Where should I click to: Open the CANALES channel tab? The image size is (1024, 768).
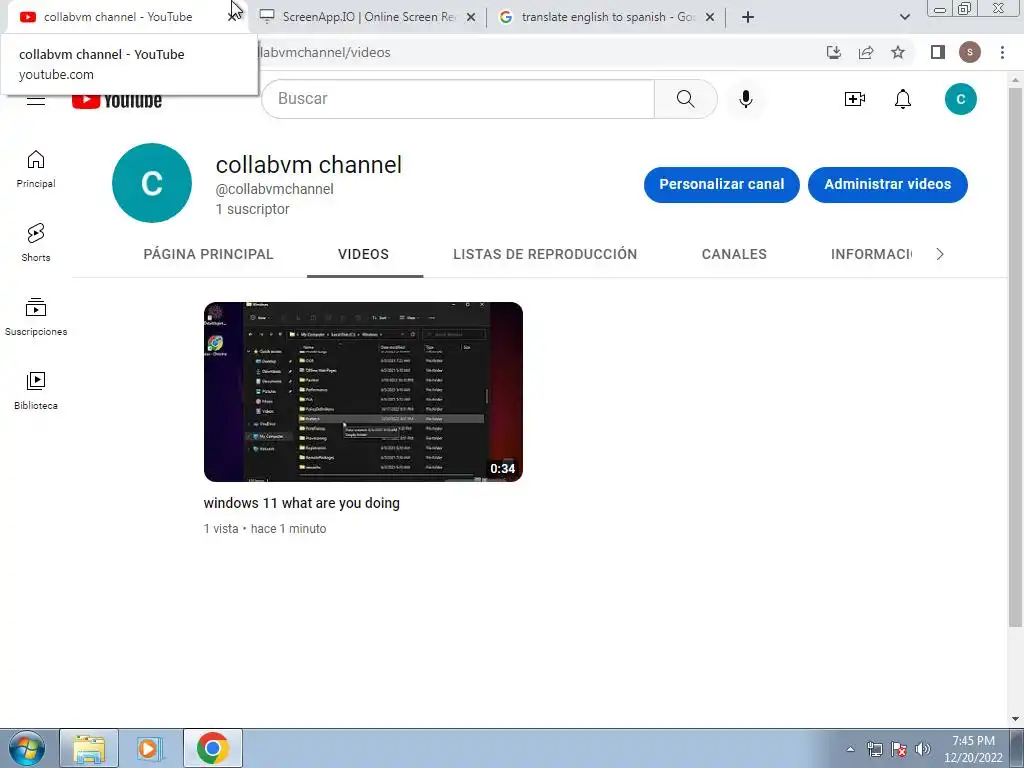(734, 254)
